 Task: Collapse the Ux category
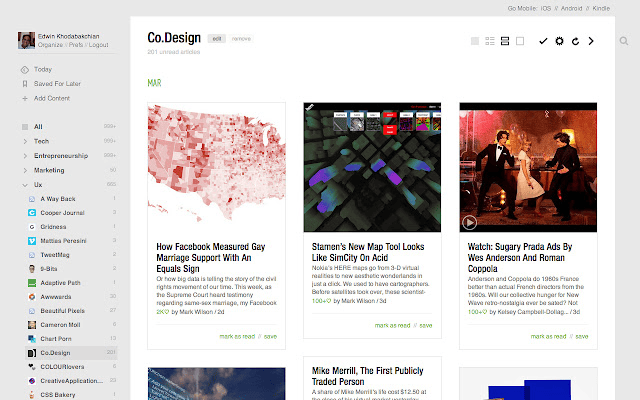point(23,185)
